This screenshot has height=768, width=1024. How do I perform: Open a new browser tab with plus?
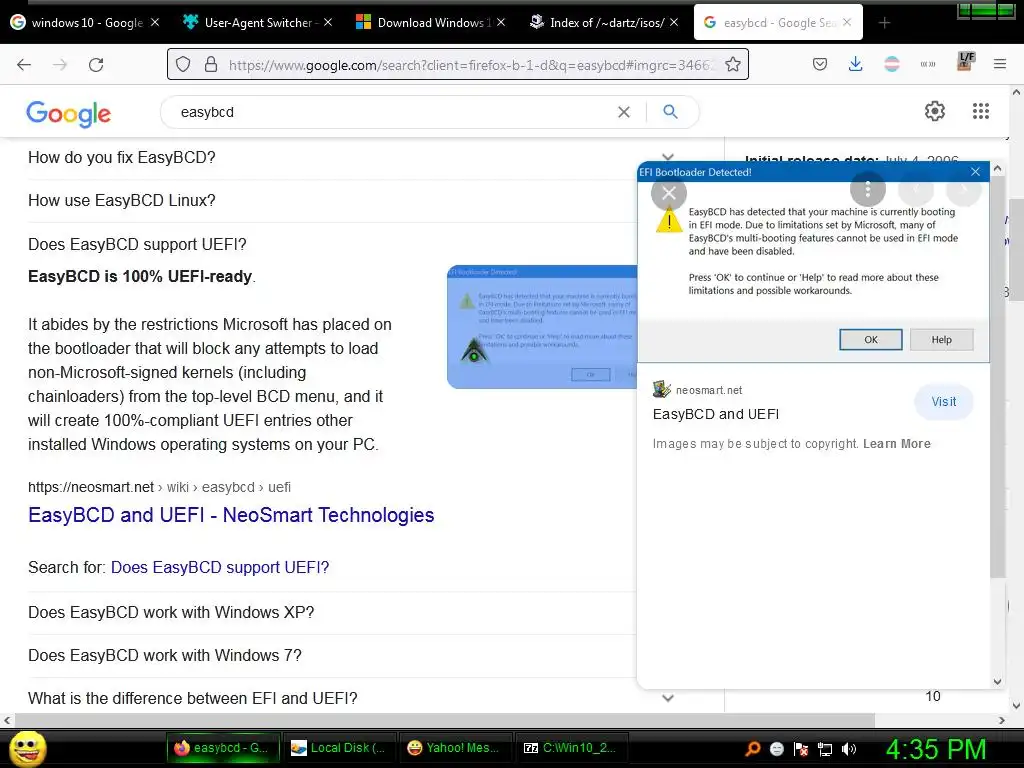884,23
